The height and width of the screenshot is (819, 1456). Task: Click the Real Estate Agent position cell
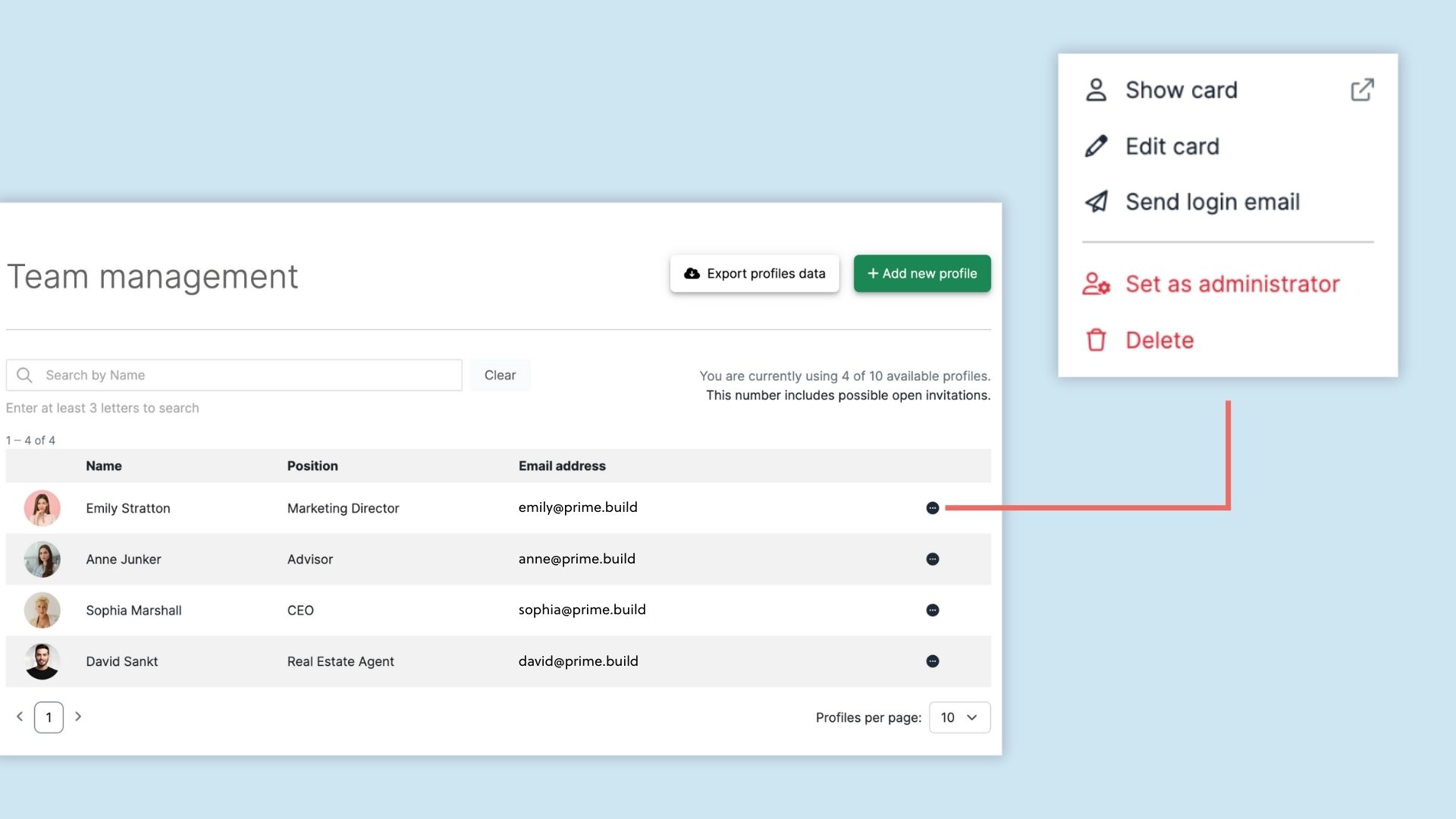[x=340, y=661]
